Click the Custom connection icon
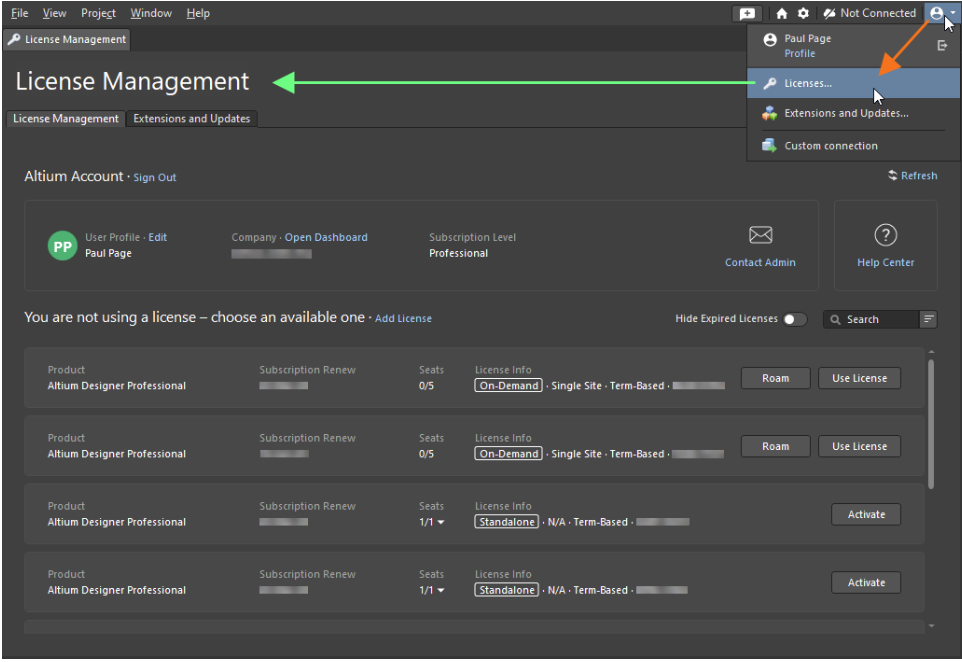Viewport: 962px width, 662px height. pos(769,146)
